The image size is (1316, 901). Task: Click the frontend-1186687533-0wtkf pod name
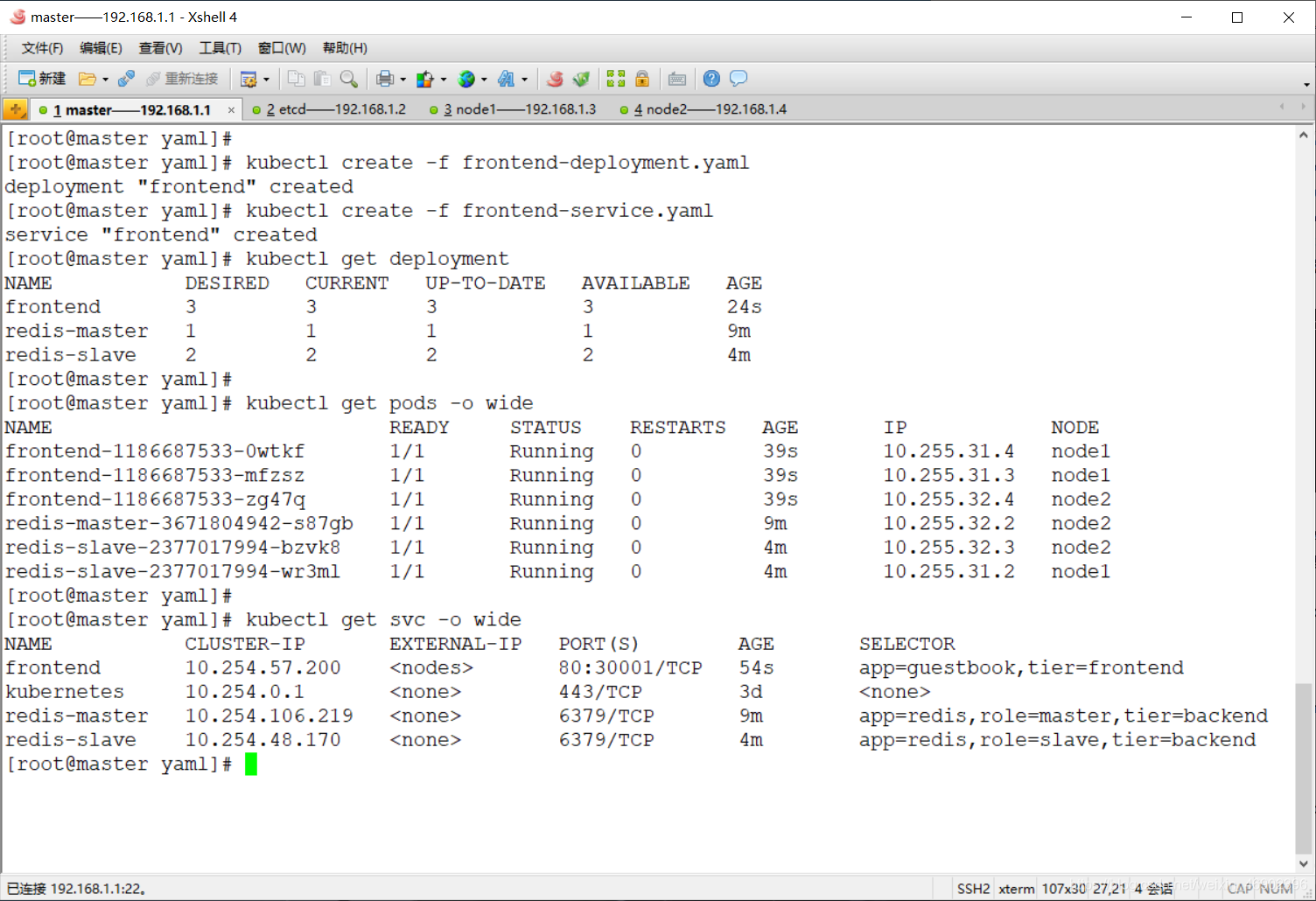tap(155, 451)
